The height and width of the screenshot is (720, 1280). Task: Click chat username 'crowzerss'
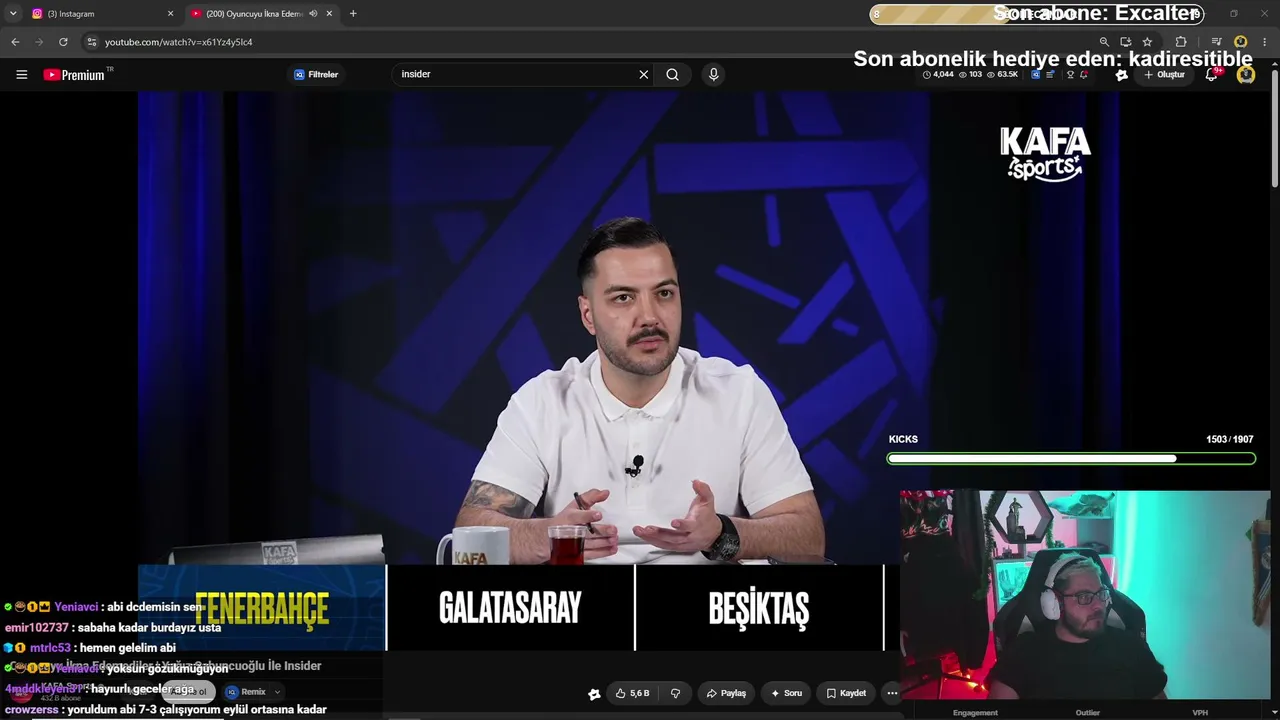tap(32, 710)
